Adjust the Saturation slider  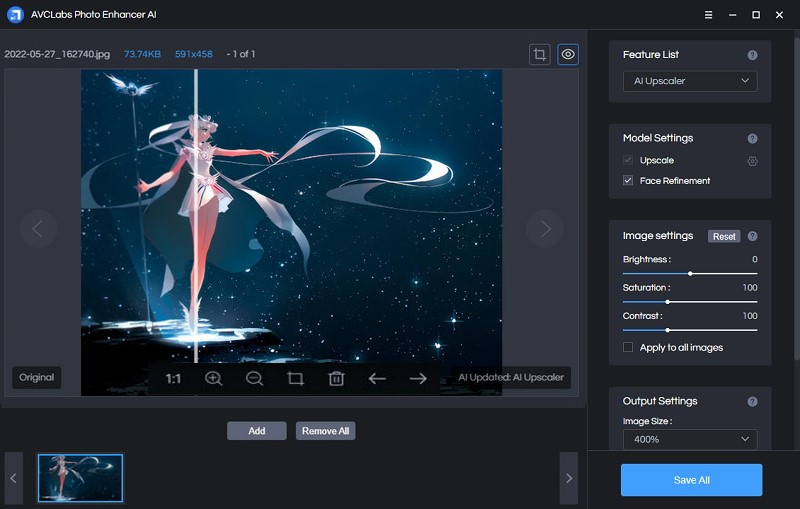click(690, 302)
